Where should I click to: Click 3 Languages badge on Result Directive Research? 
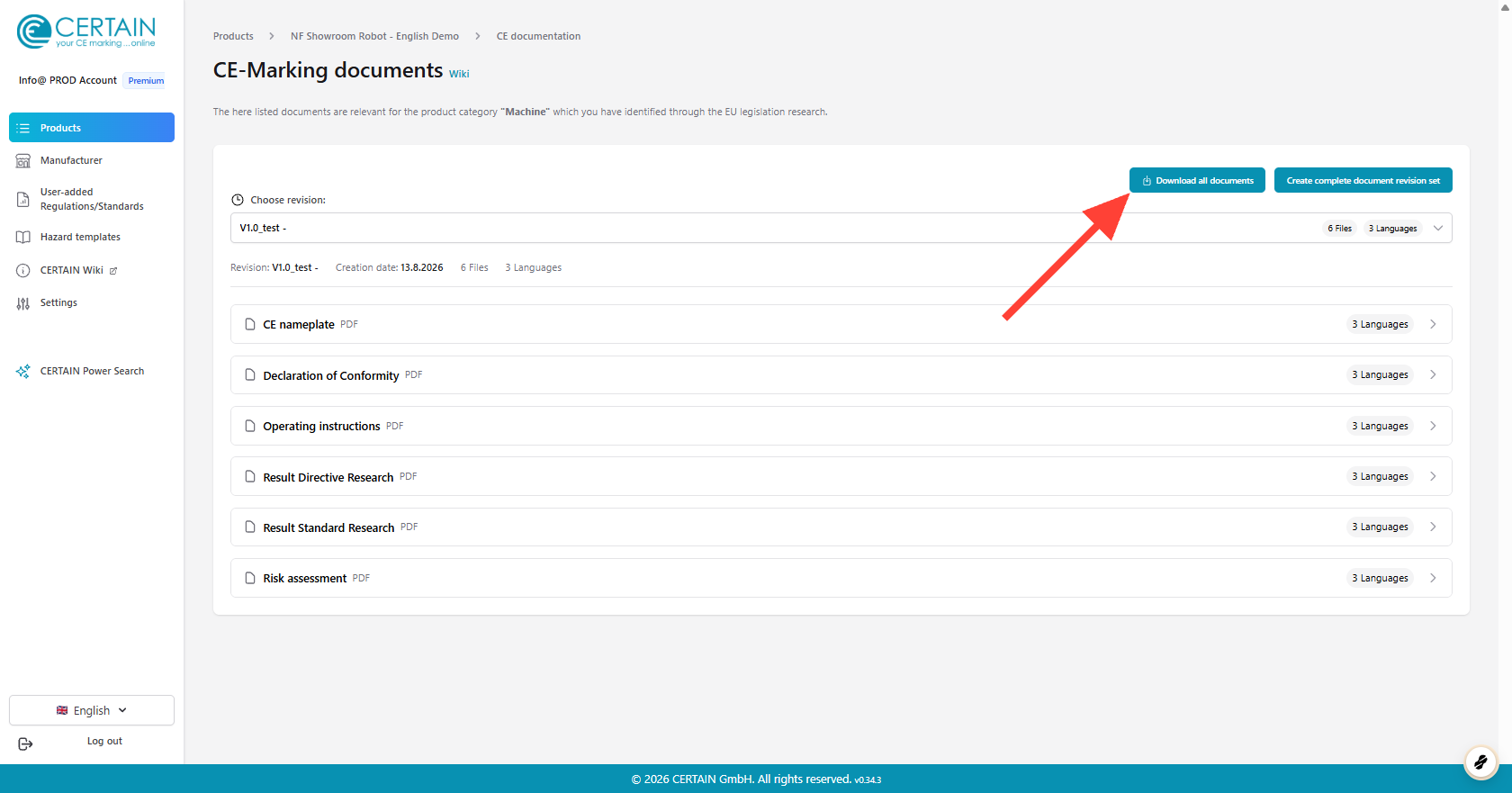[x=1380, y=476]
